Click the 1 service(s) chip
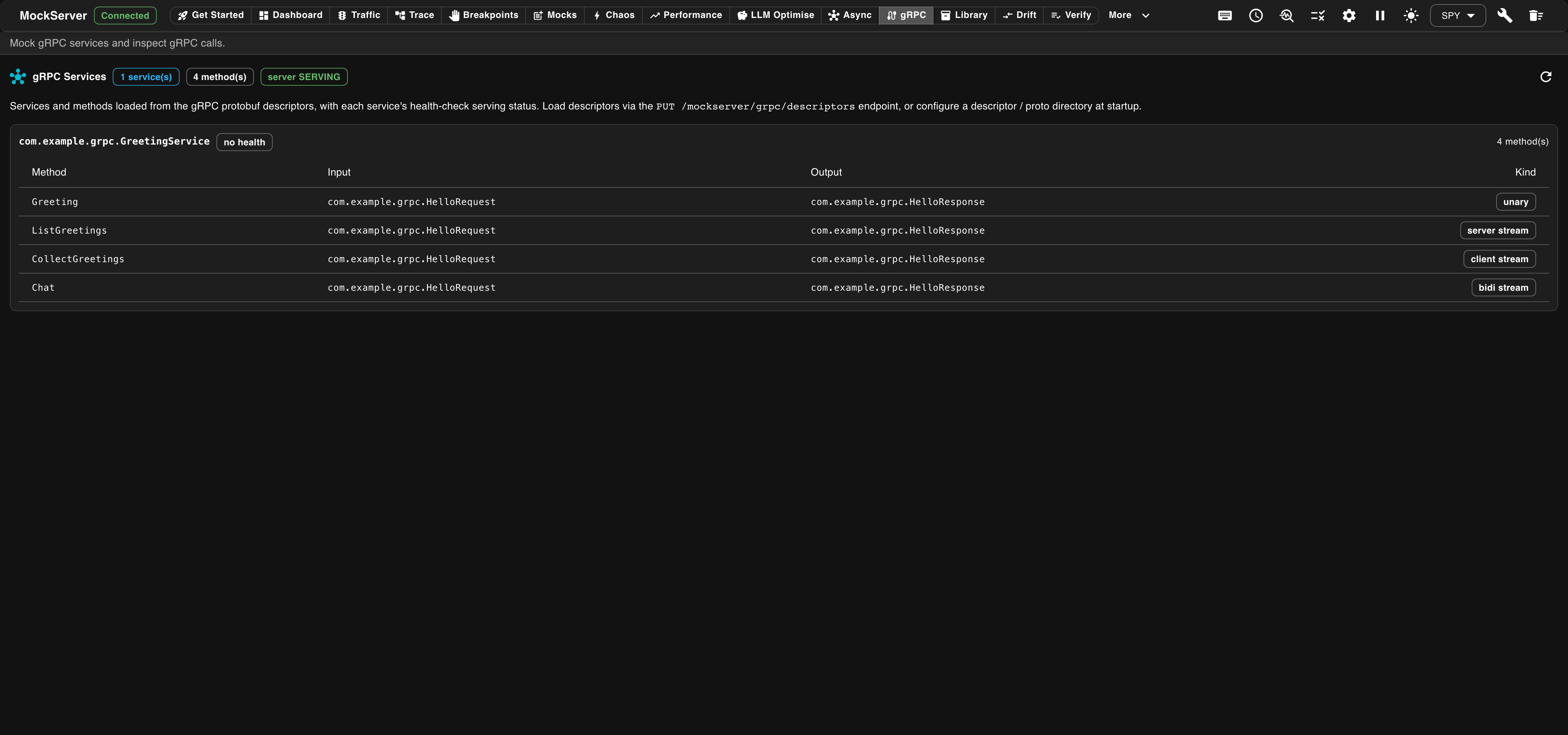This screenshot has height=735, width=1568. pos(146,77)
